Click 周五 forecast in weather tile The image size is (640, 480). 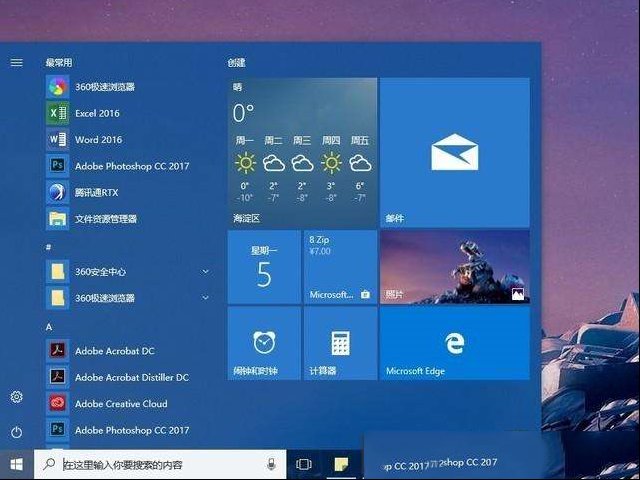(360, 170)
